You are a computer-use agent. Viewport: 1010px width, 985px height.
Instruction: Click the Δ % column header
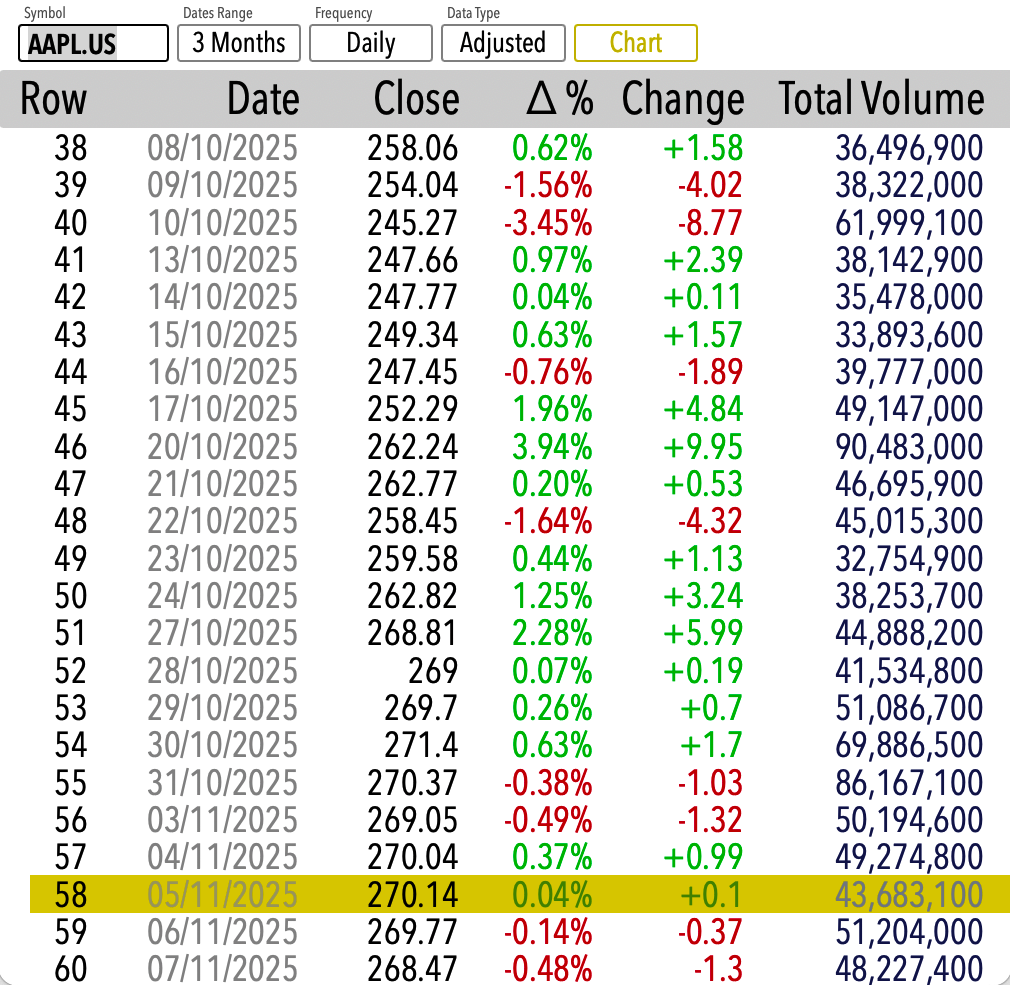click(559, 99)
